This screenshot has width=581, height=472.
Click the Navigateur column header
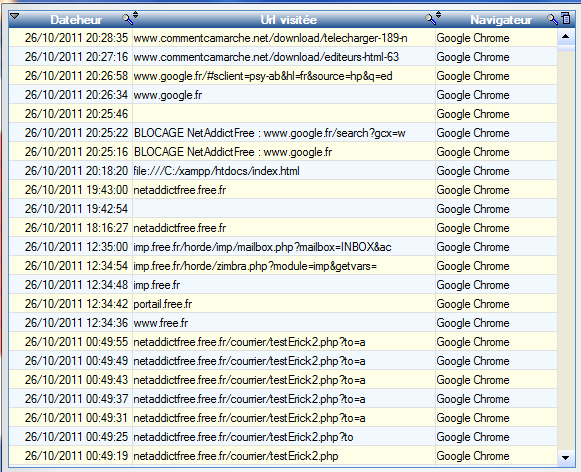tap(501, 20)
